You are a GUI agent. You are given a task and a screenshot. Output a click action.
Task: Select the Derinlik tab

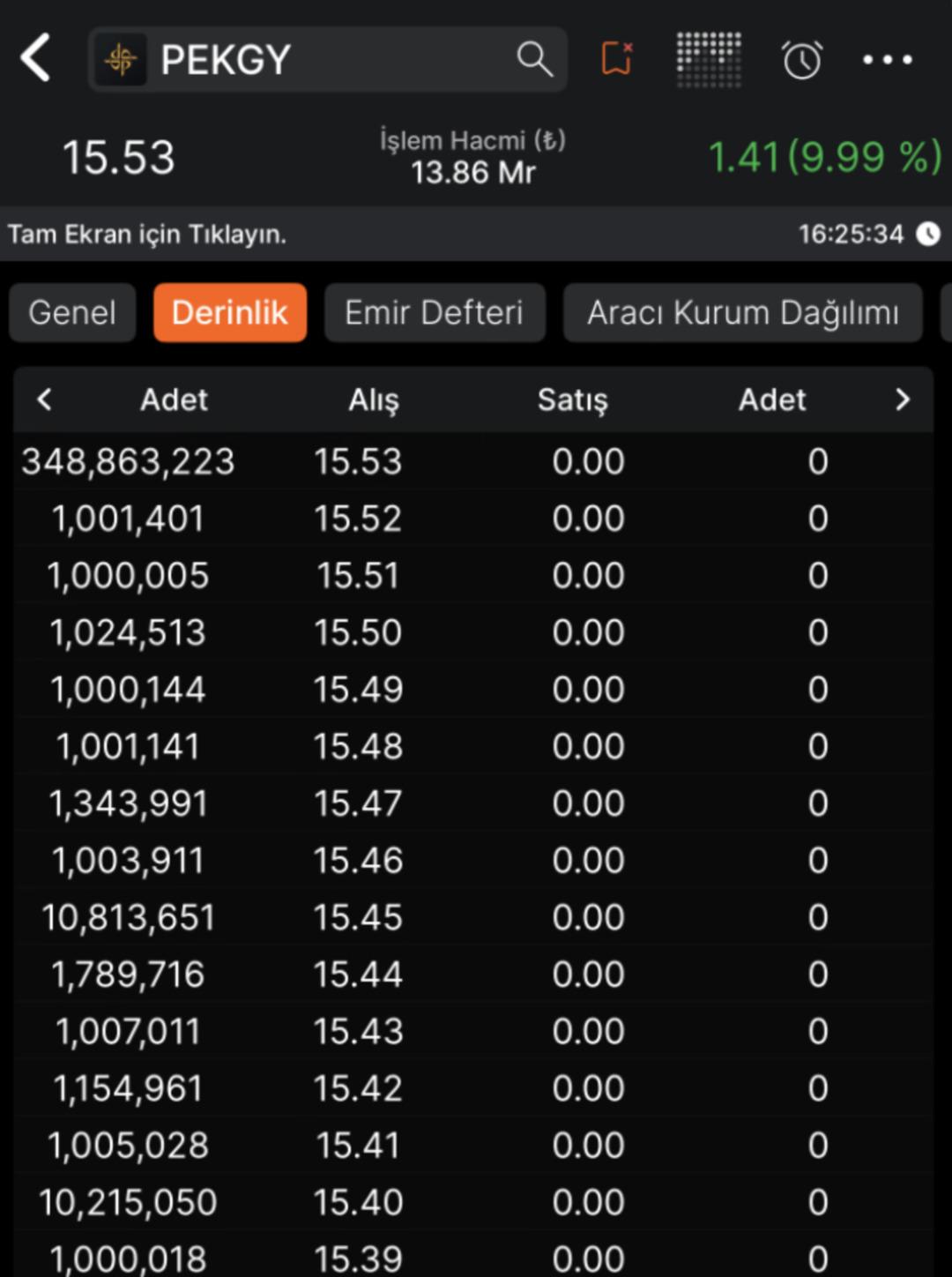click(x=230, y=312)
